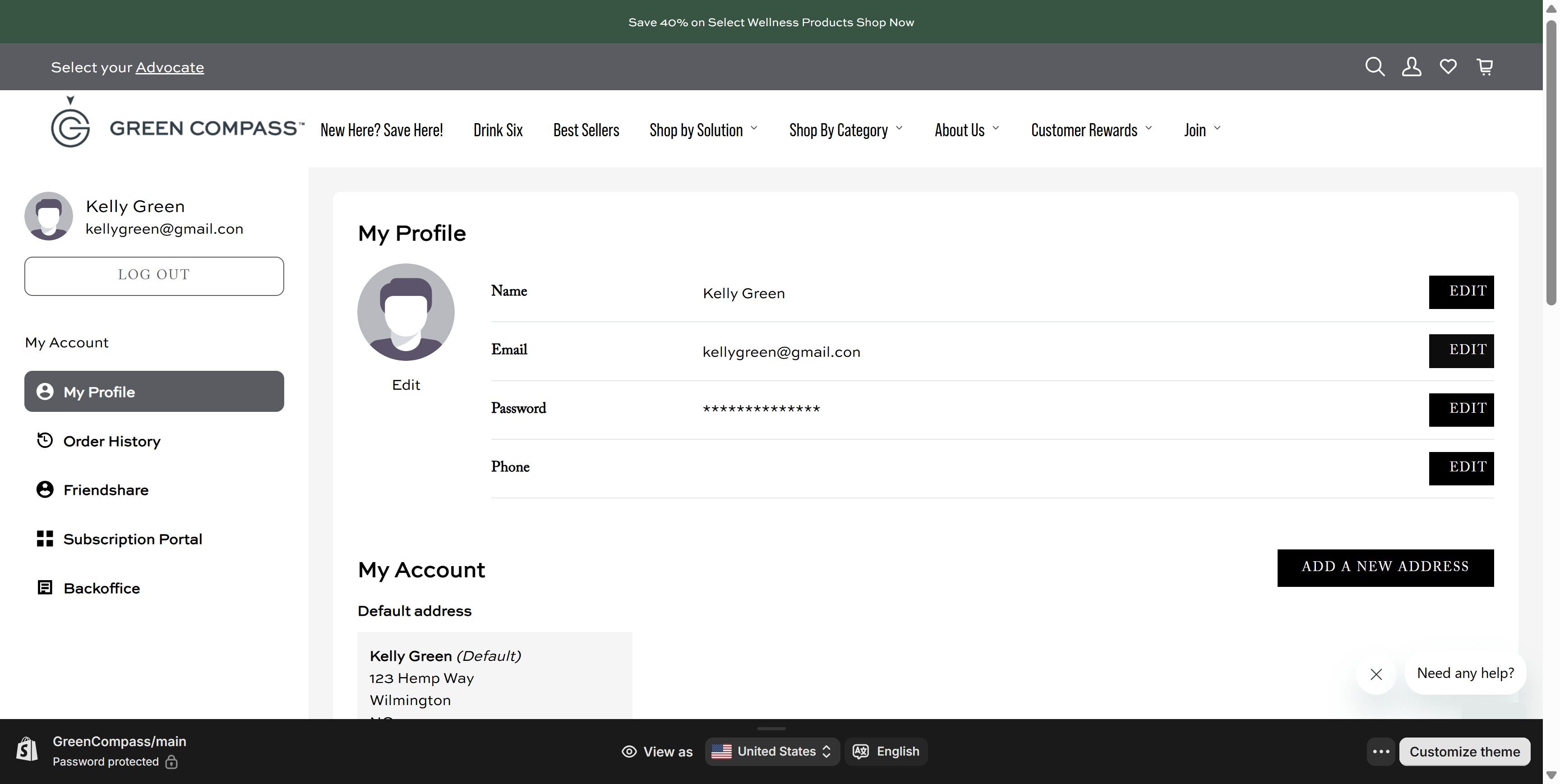
Task: Click the Subscription Portal grid icon
Action: (45, 538)
